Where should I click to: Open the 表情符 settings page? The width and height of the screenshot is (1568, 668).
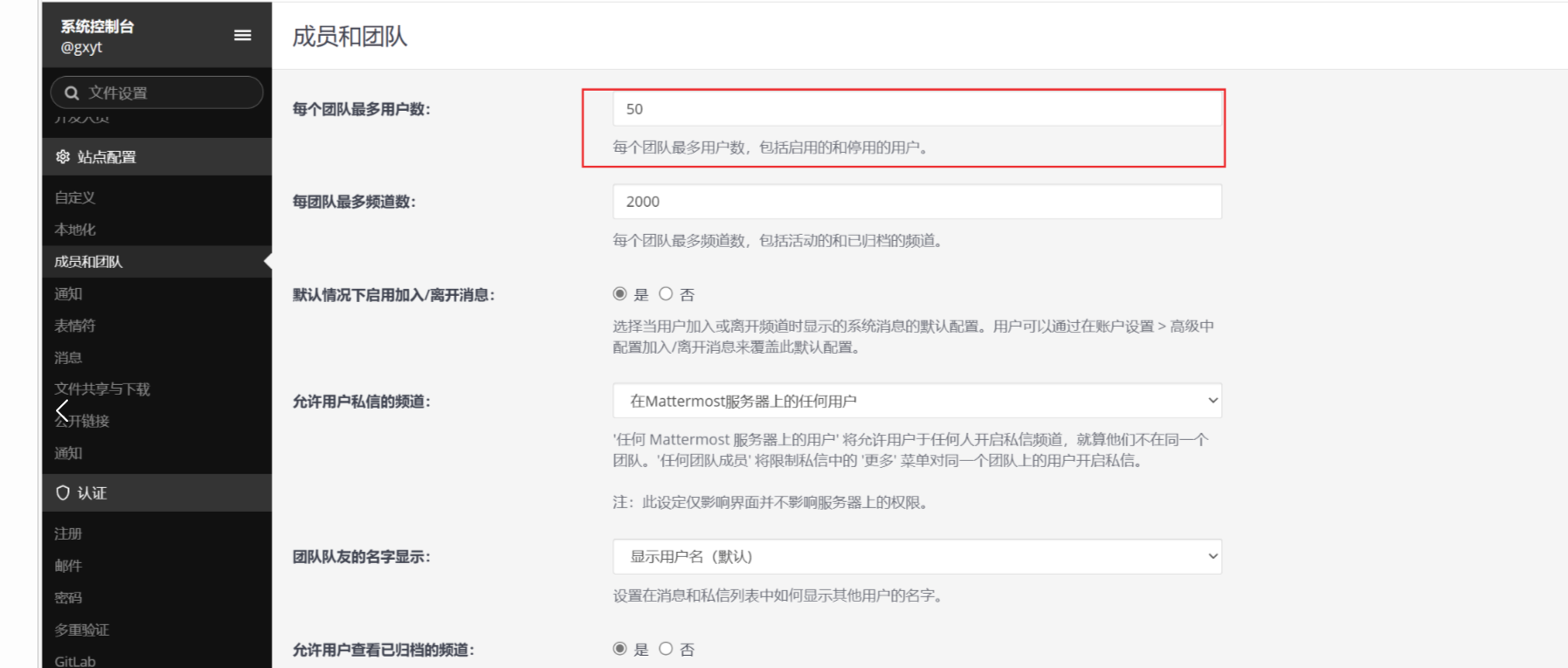(75, 325)
